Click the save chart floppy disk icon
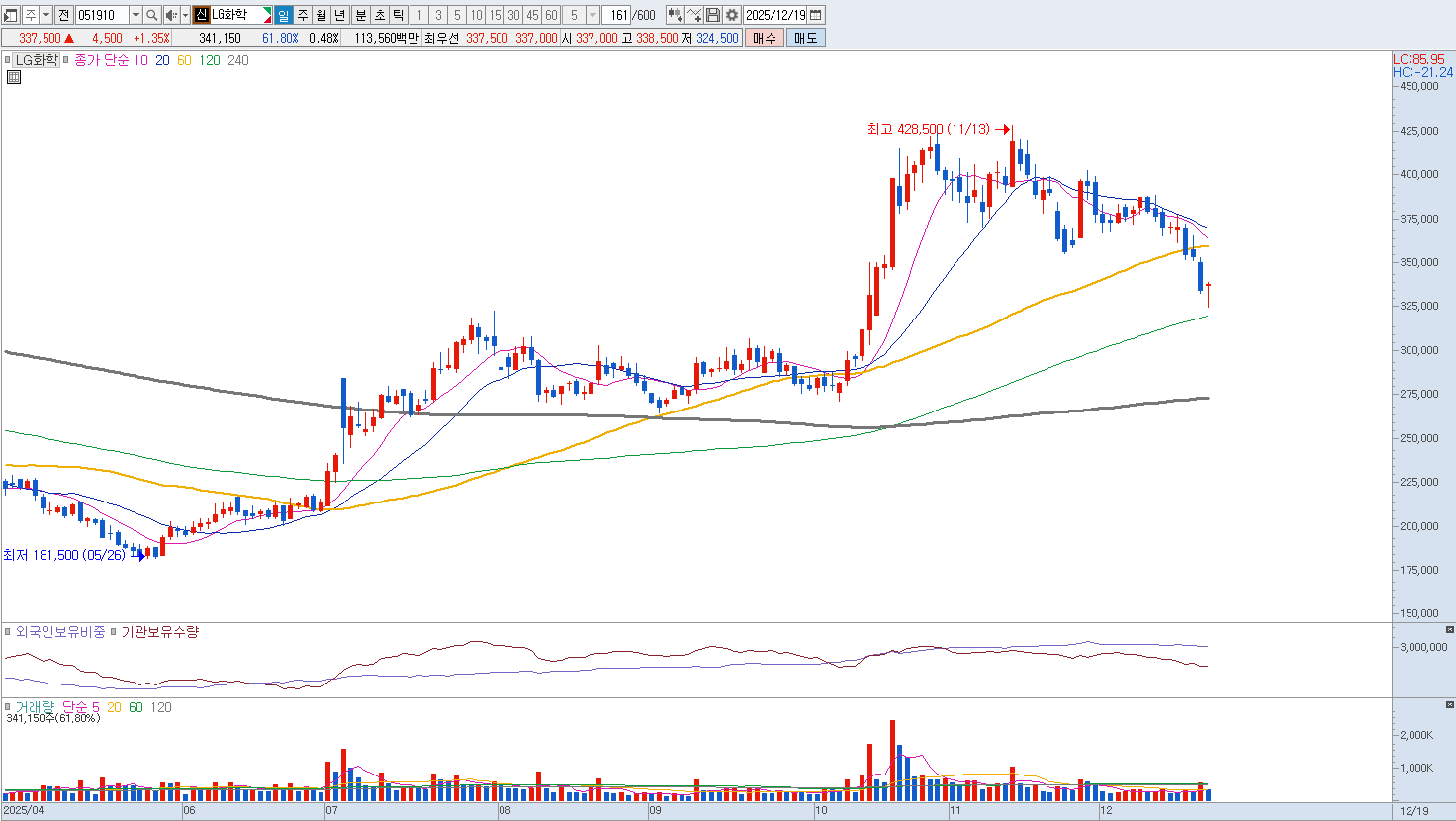Image resolution: width=1456 pixels, height=821 pixels. (x=713, y=15)
